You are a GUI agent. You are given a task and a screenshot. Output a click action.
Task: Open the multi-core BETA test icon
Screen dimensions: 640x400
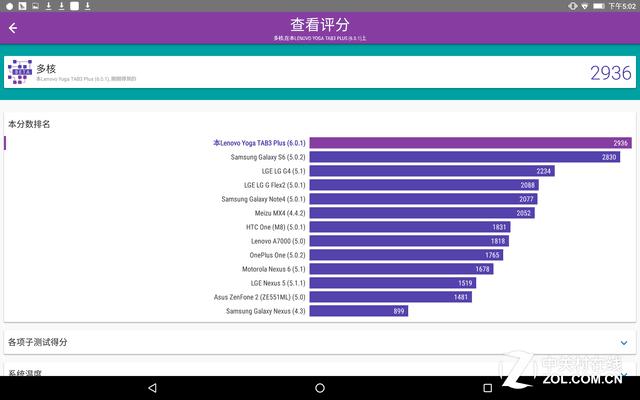click(20, 72)
